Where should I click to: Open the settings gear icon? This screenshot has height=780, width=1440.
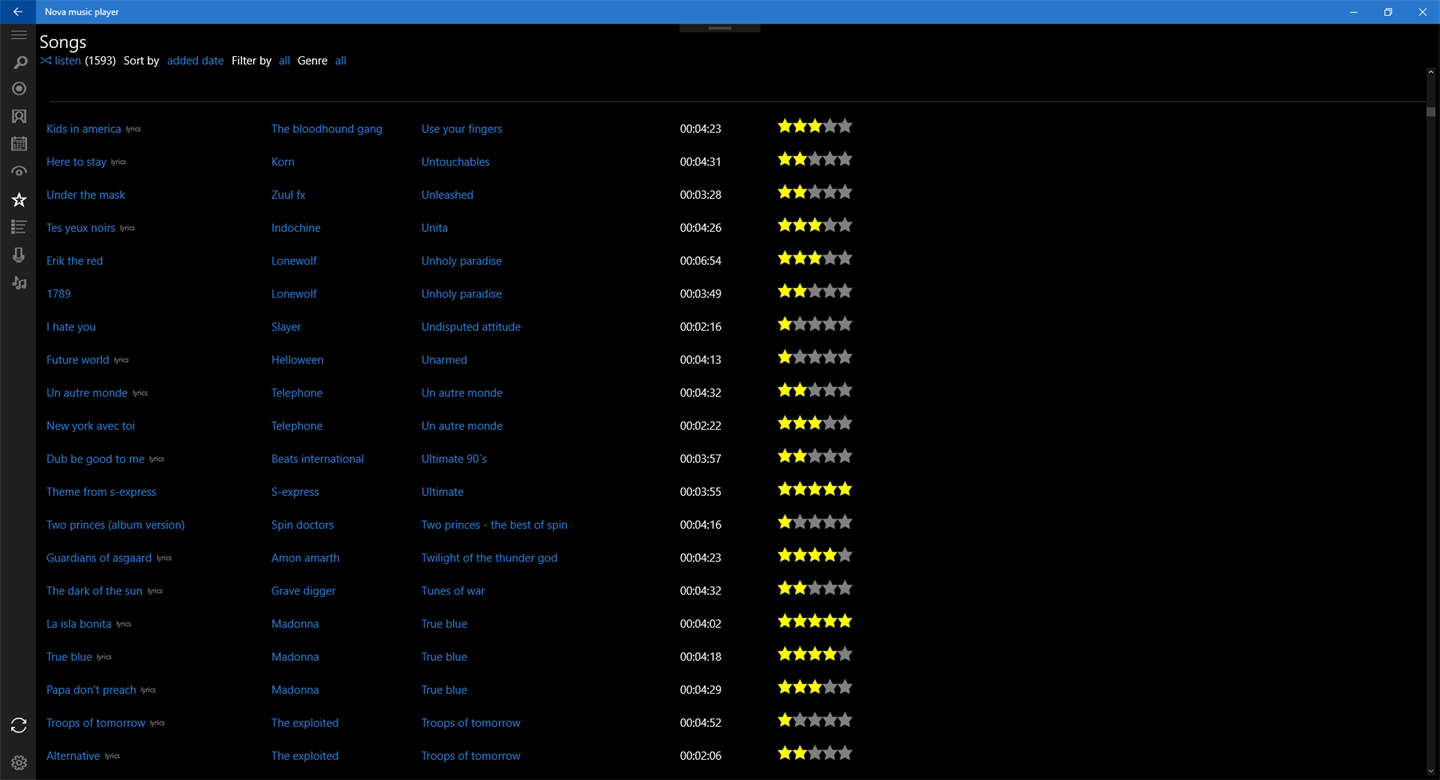click(18, 763)
